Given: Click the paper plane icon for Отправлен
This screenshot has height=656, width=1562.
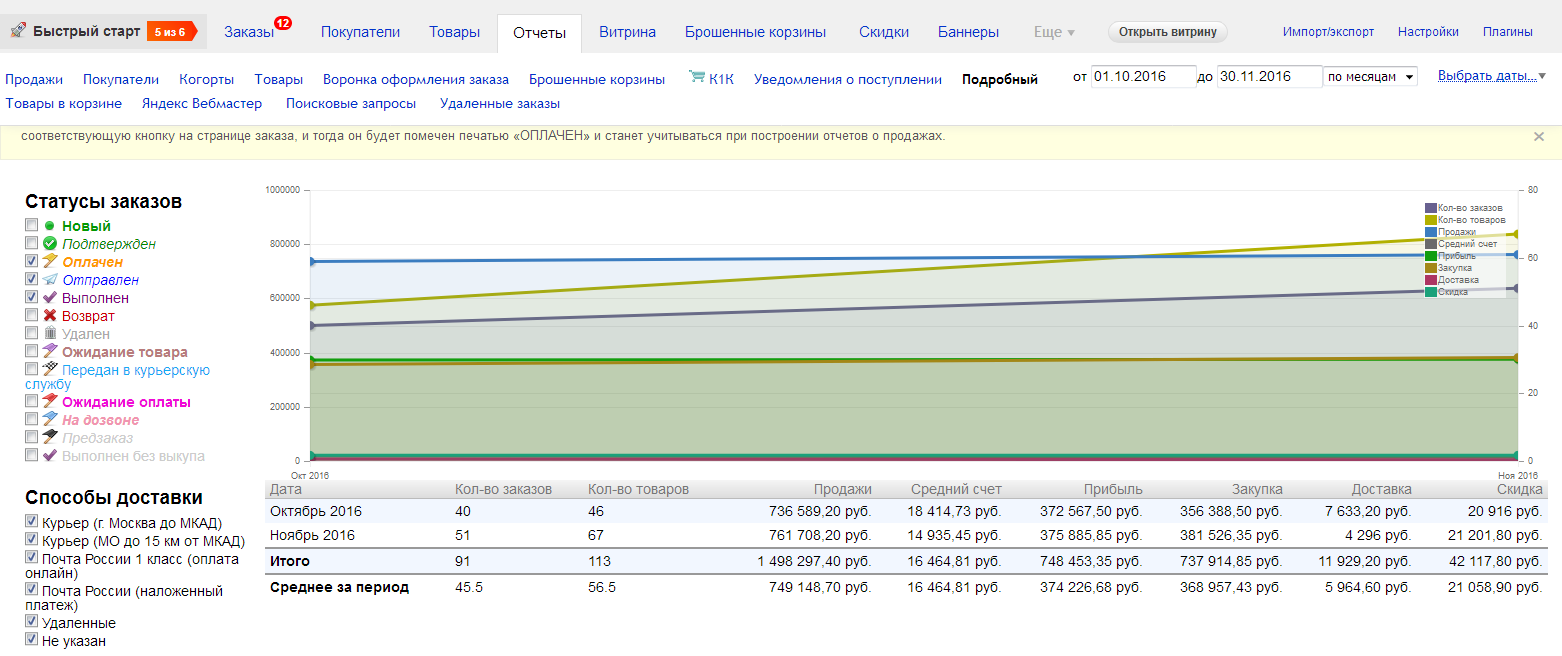Looking at the screenshot, I should pos(49,280).
